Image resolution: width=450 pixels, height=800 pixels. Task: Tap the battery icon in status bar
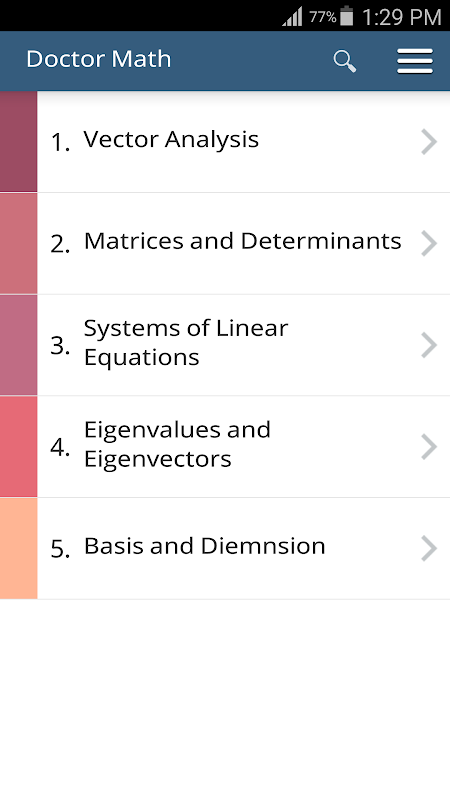[346, 16]
